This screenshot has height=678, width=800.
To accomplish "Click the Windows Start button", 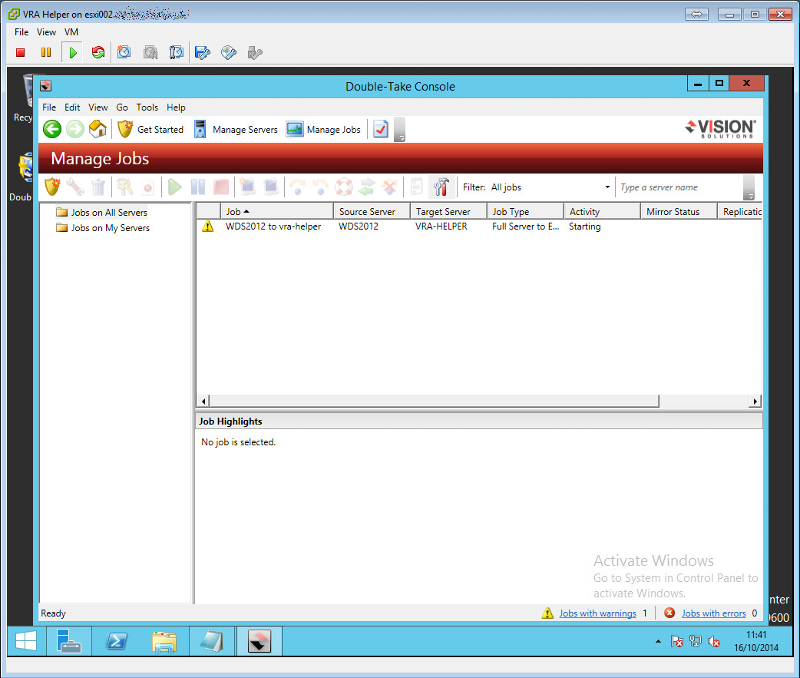I will (x=26, y=641).
